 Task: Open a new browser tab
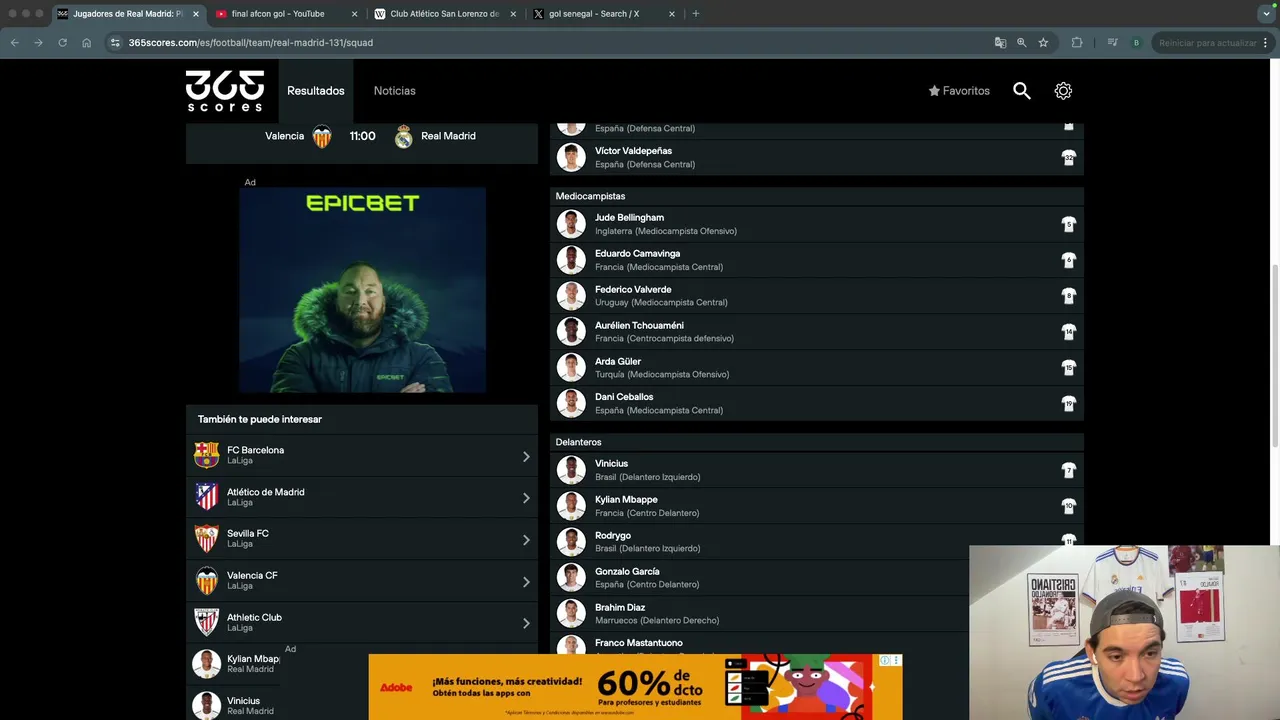click(696, 14)
